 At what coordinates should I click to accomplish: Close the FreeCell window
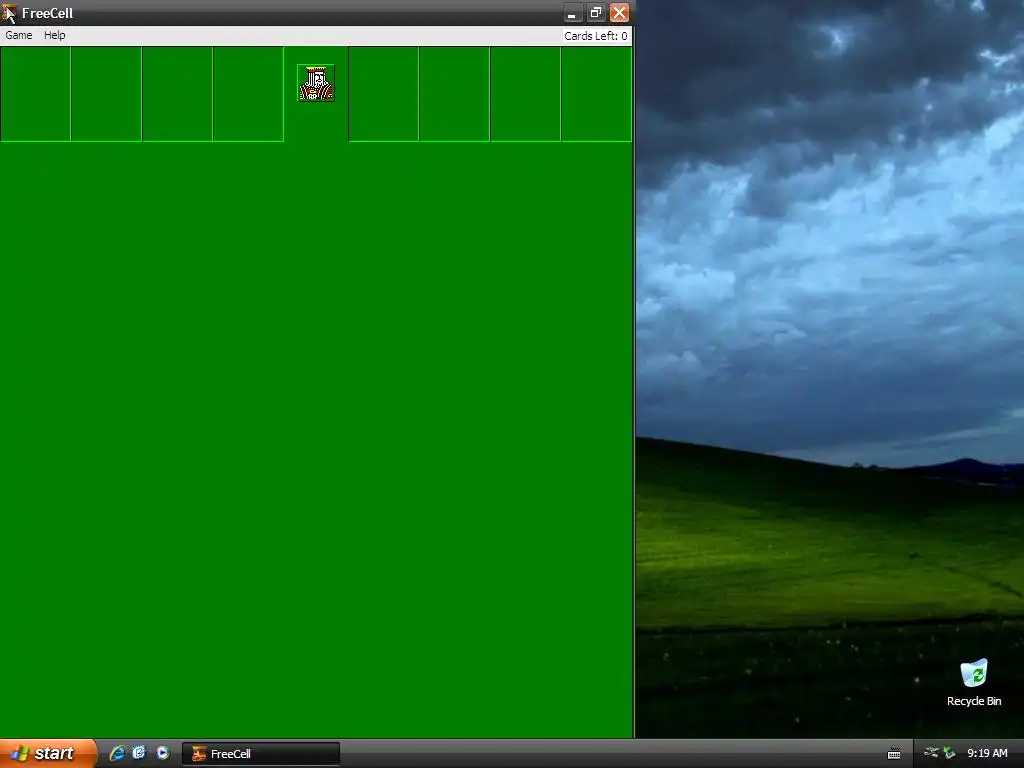[619, 12]
